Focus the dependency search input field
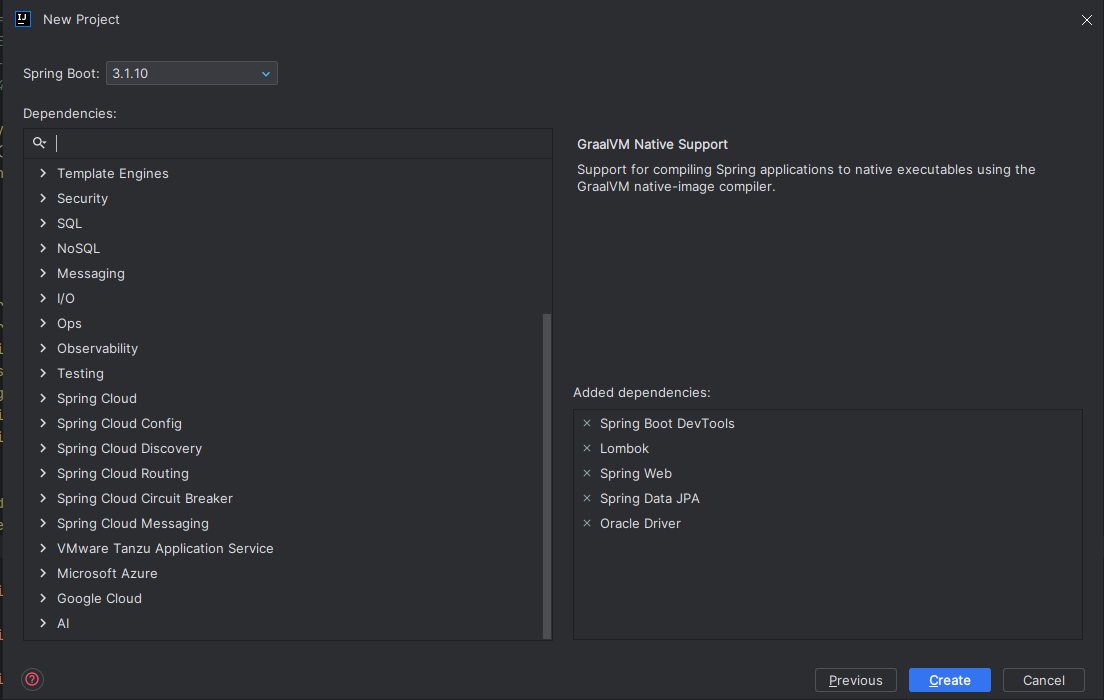The width and height of the screenshot is (1104, 700). pos(300,143)
